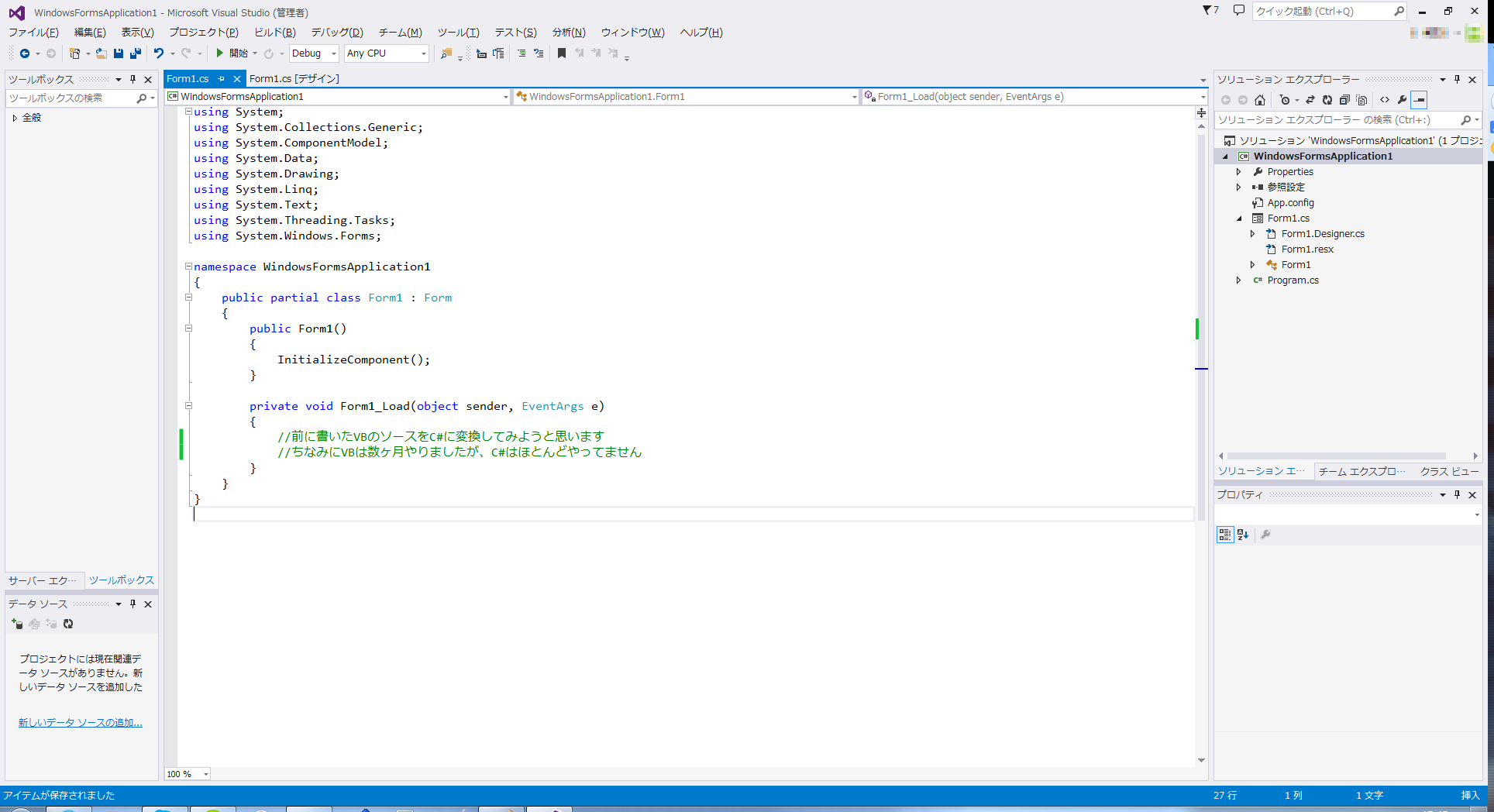Expand the Properties node in Solution Explorer

pos(1238,172)
